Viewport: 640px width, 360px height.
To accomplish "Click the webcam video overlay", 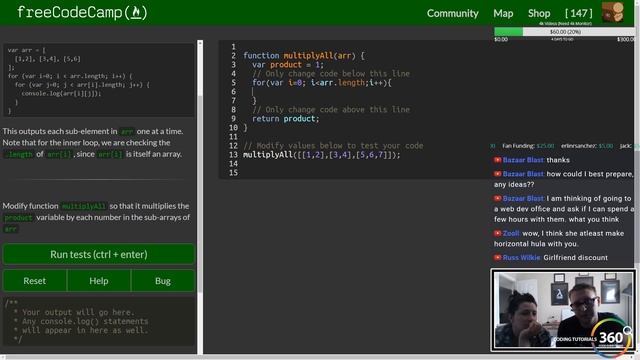I will tap(563, 310).
